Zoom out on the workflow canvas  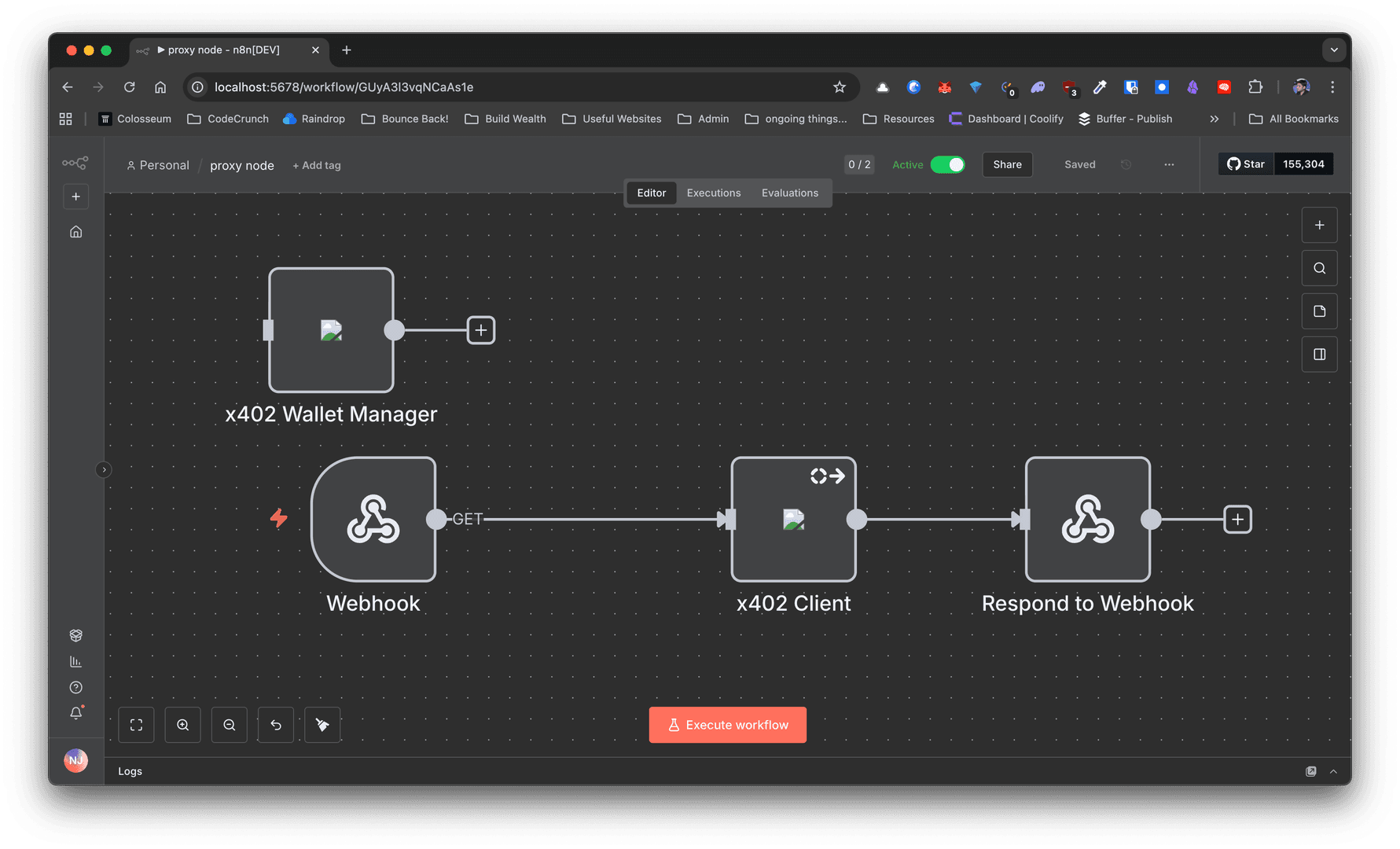pos(230,725)
